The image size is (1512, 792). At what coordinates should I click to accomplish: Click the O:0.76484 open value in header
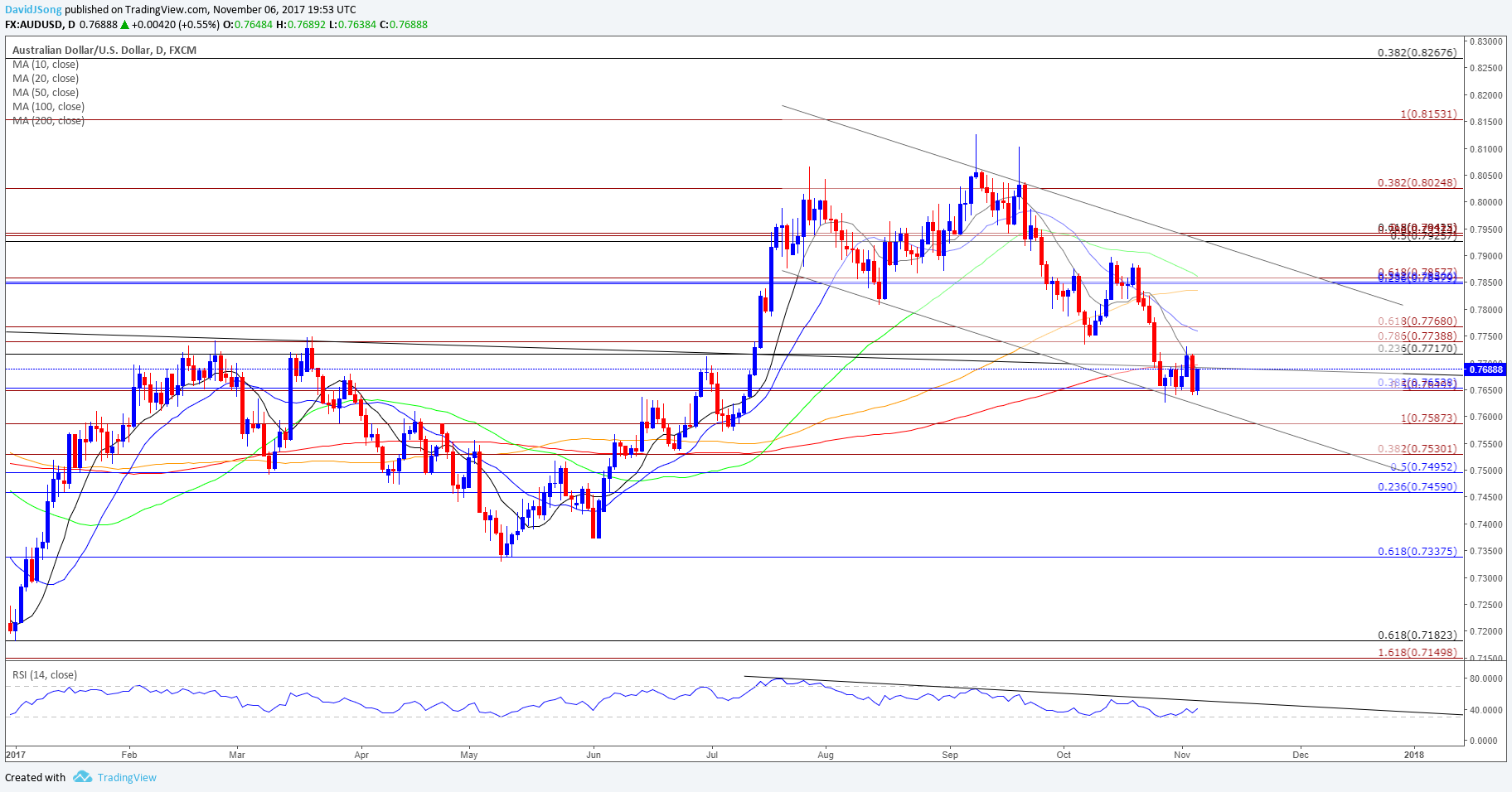click(x=248, y=25)
